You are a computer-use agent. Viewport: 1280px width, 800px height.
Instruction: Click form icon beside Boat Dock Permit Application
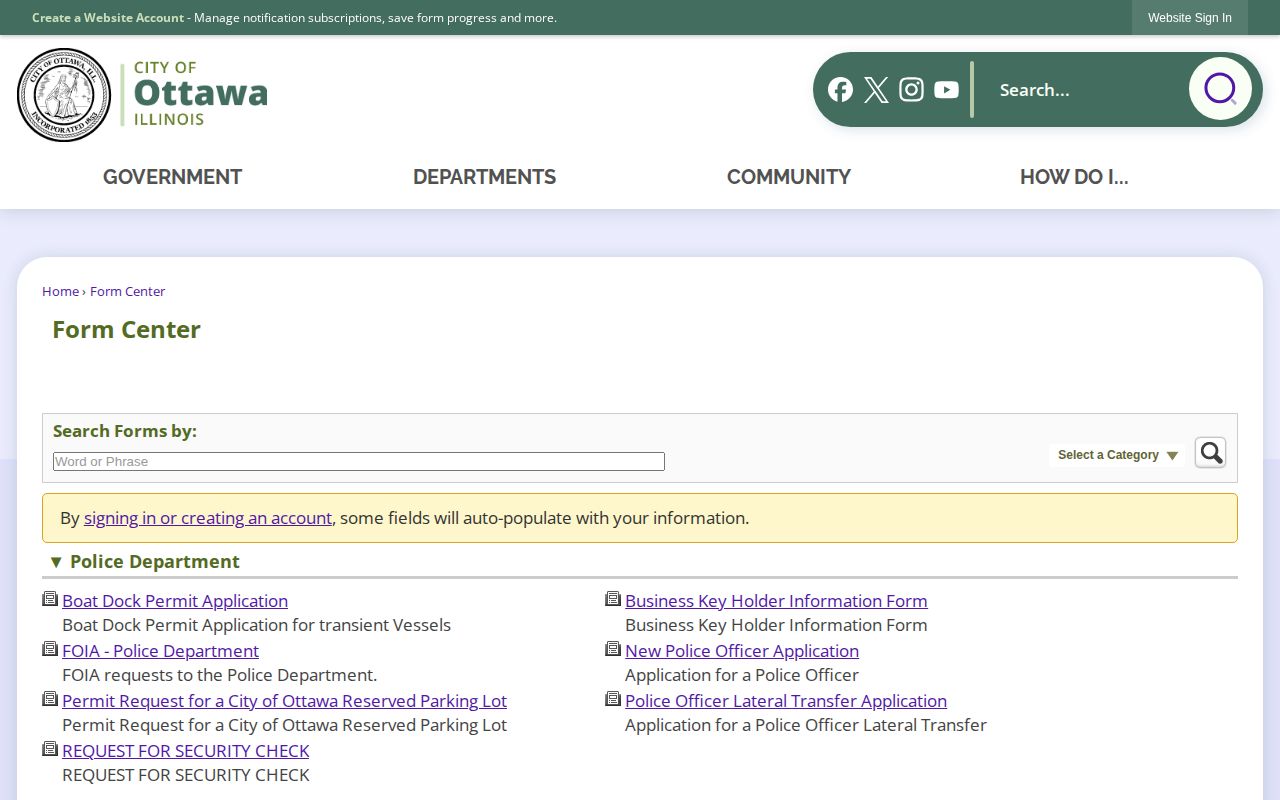(50, 599)
